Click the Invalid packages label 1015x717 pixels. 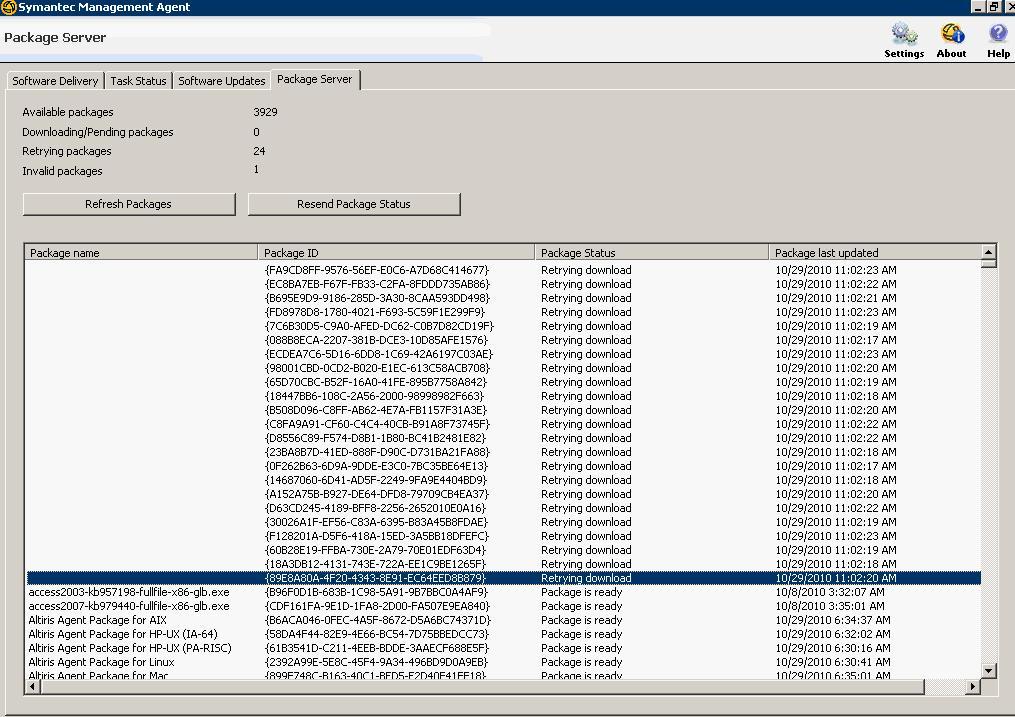point(62,171)
